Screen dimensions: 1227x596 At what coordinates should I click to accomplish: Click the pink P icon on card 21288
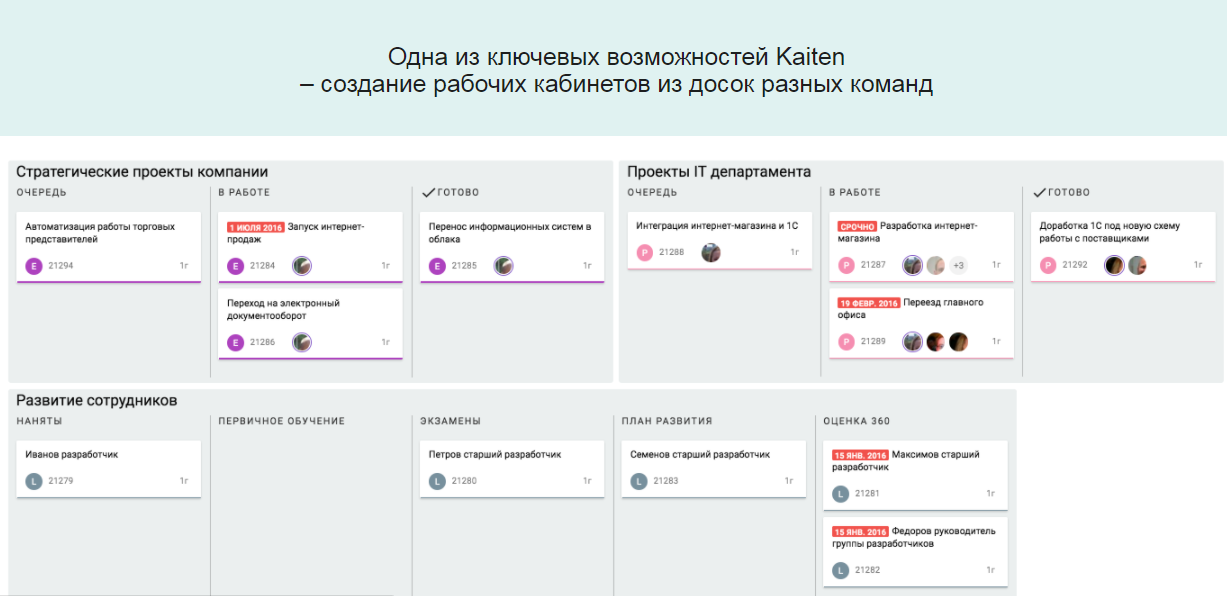pos(645,253)
